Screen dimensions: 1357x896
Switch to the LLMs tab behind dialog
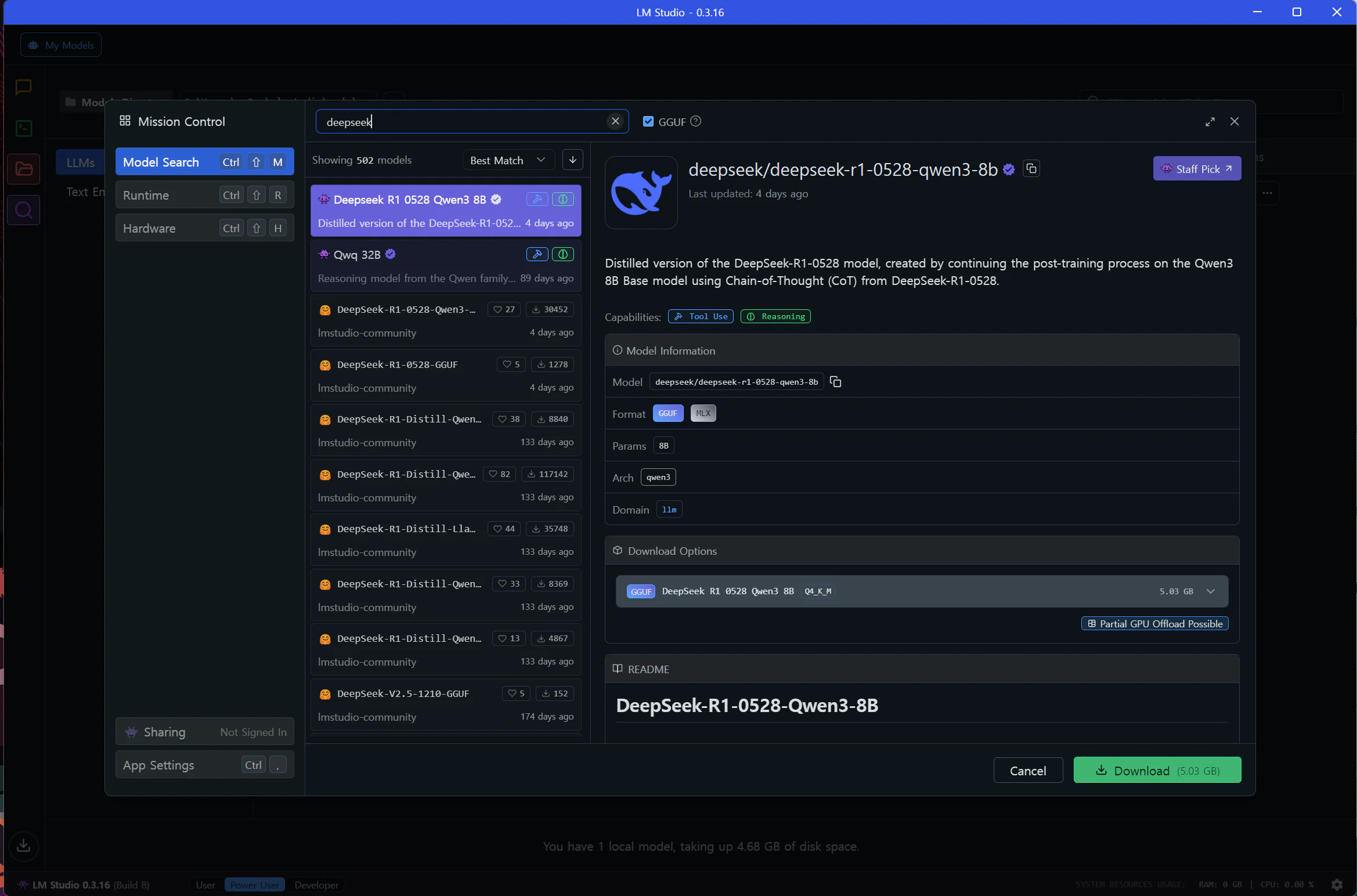pyautogui.click(x=80, y=162)
